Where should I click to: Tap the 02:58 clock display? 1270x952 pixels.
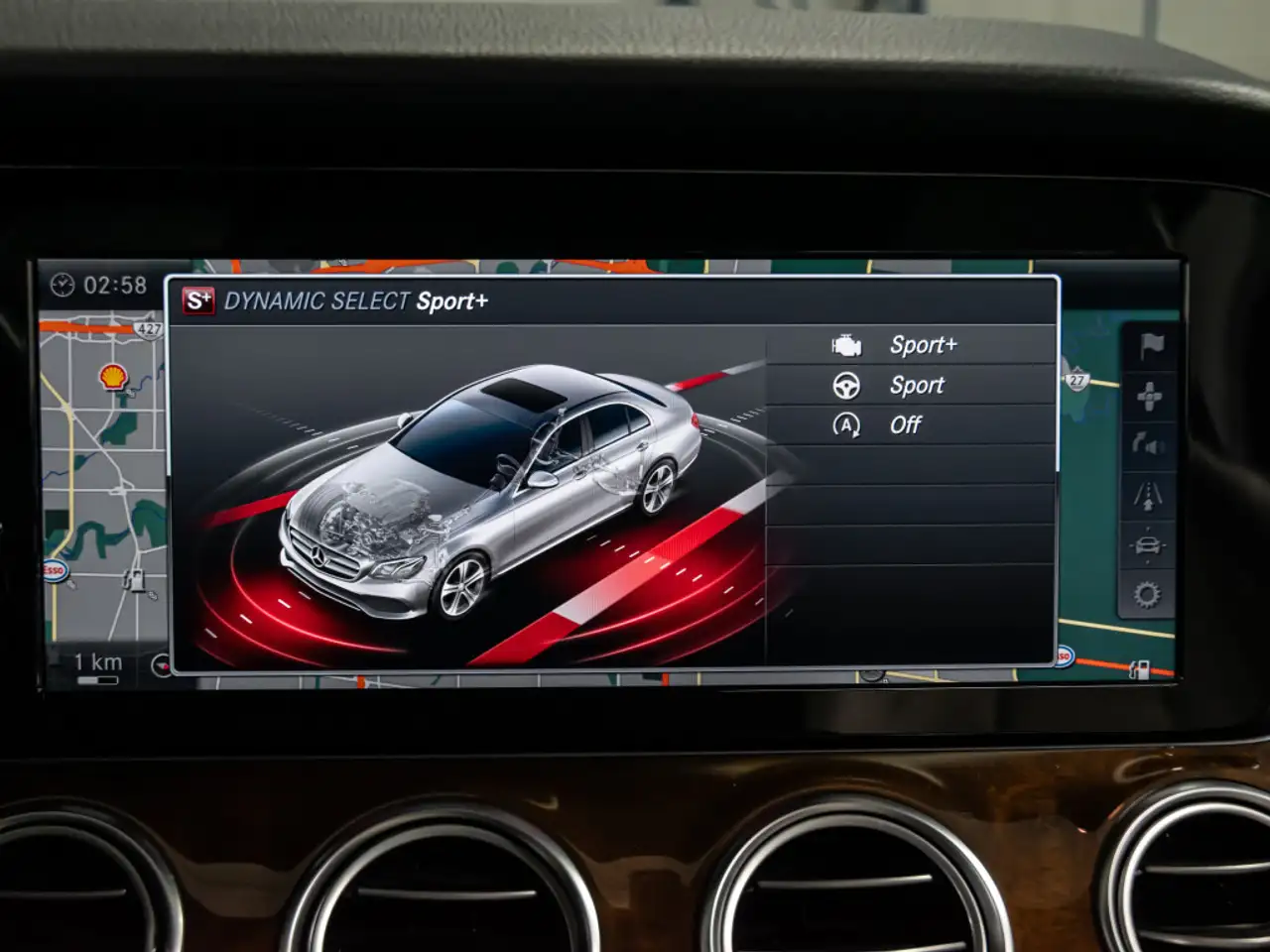point(99,286)
